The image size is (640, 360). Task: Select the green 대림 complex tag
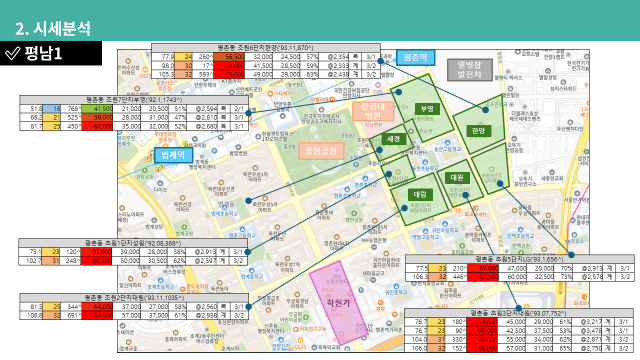point(420,194)
